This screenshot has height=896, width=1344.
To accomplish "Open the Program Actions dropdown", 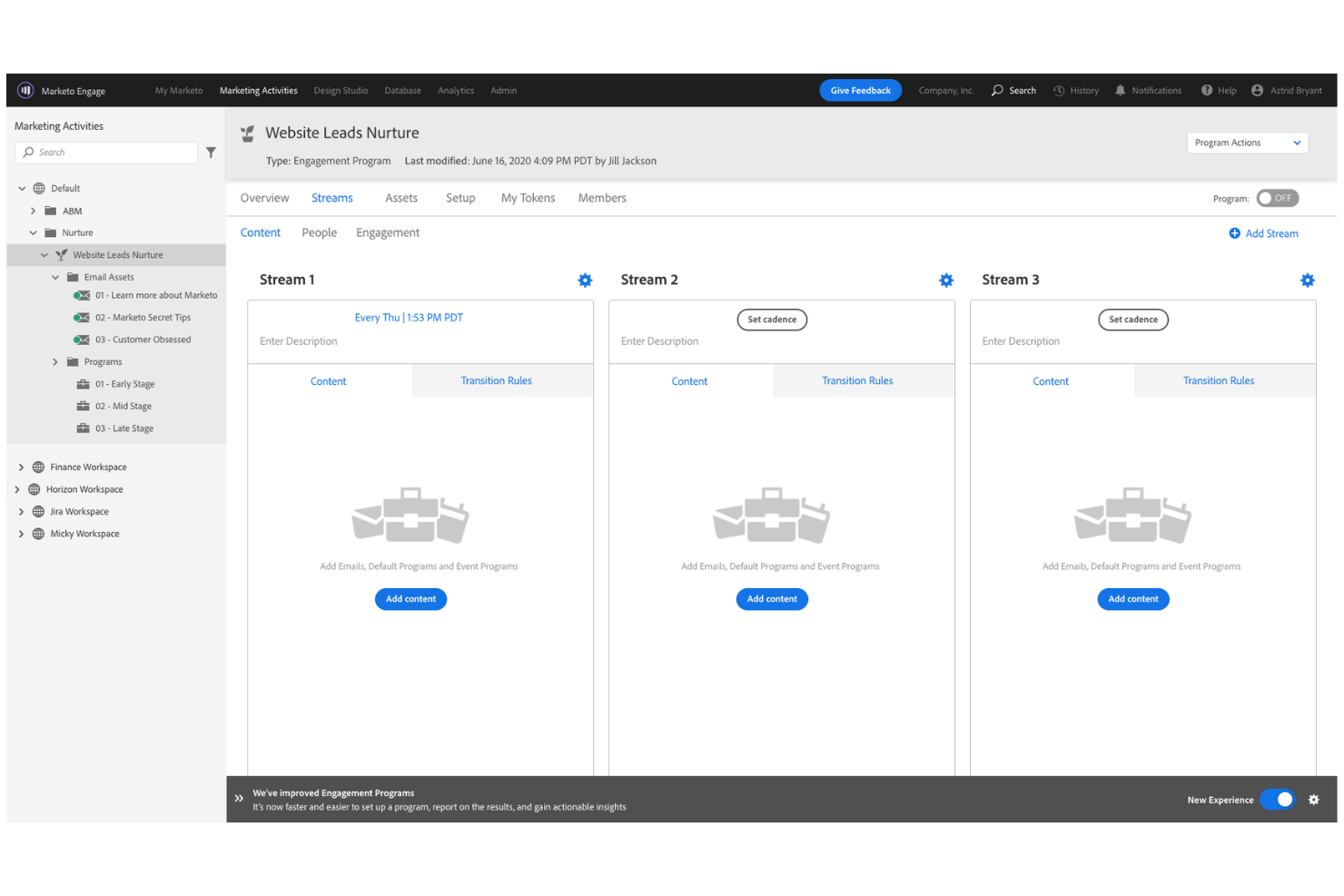I will (x=1248, y=143).
